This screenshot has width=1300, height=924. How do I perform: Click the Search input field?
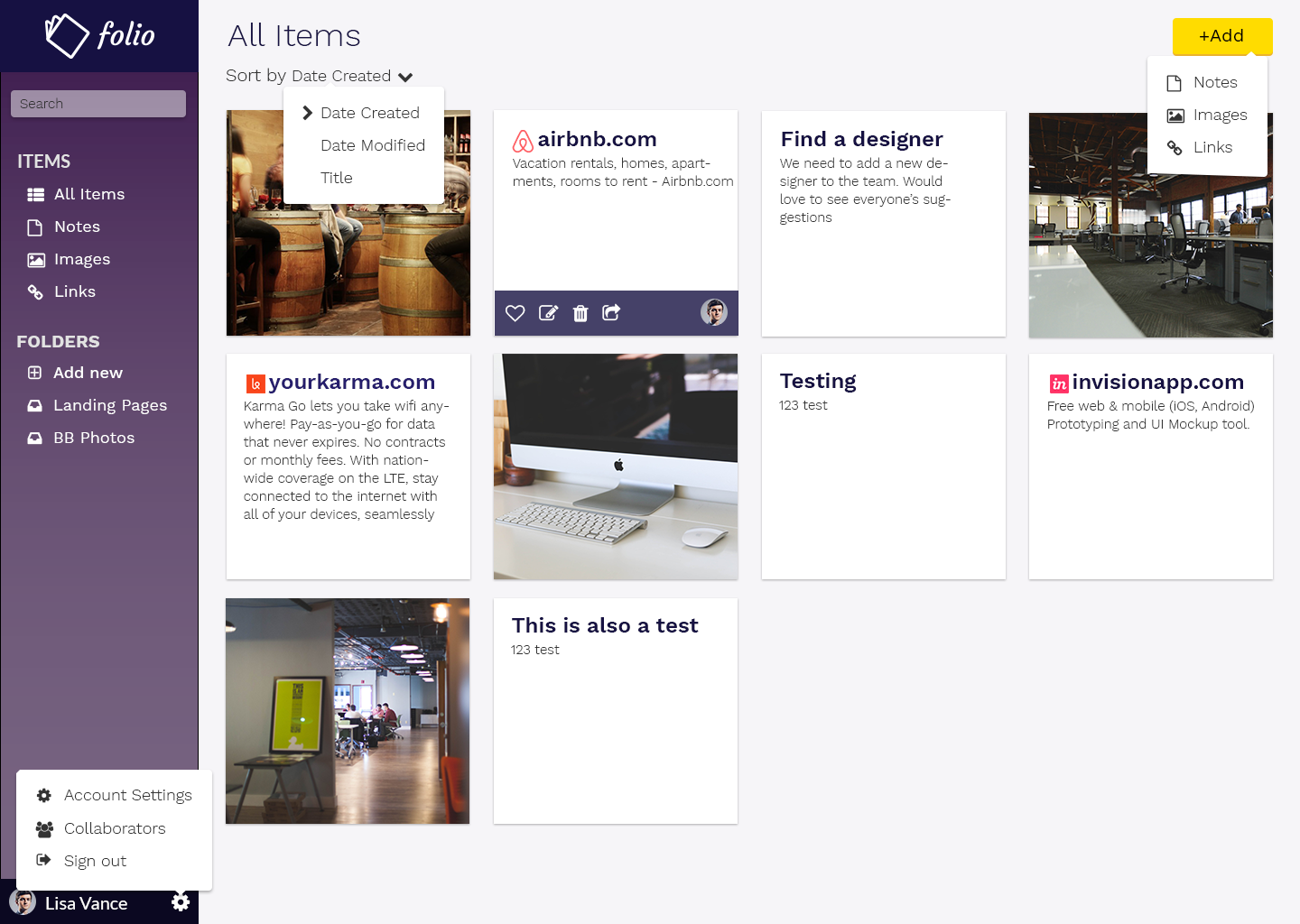click(98, 104)
